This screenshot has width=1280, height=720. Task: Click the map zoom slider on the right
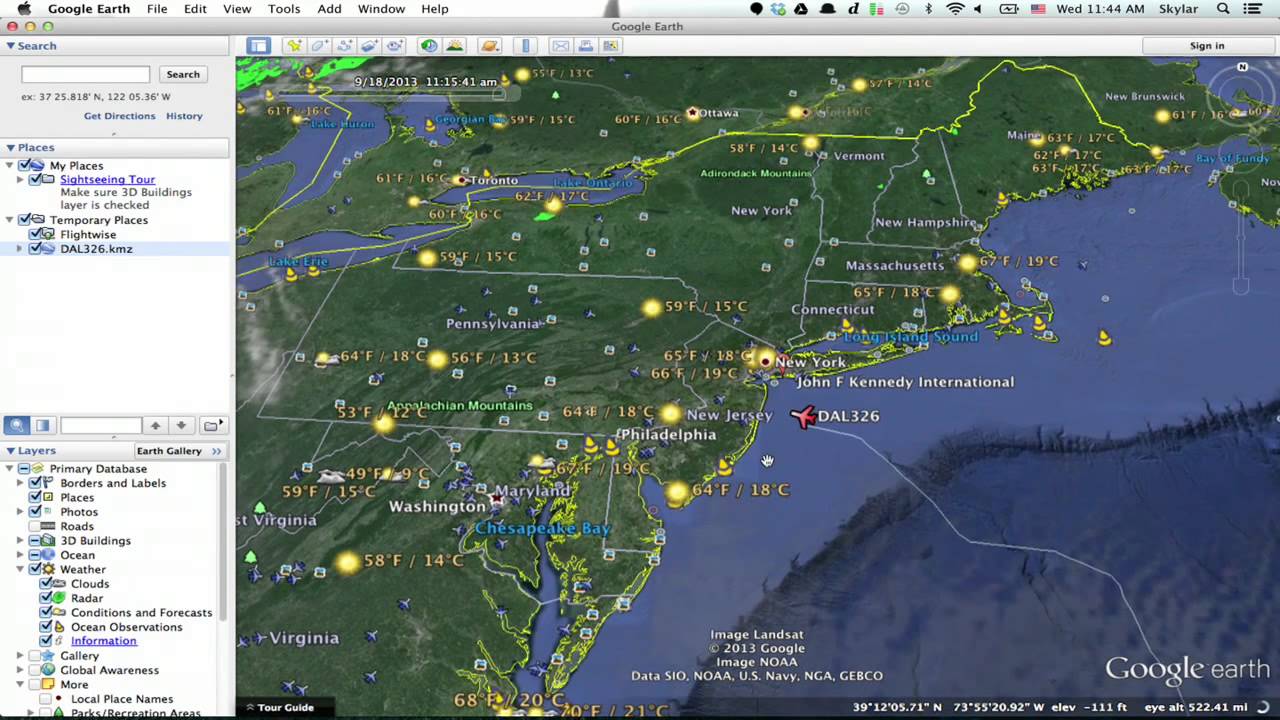[x=1241, y=237]
